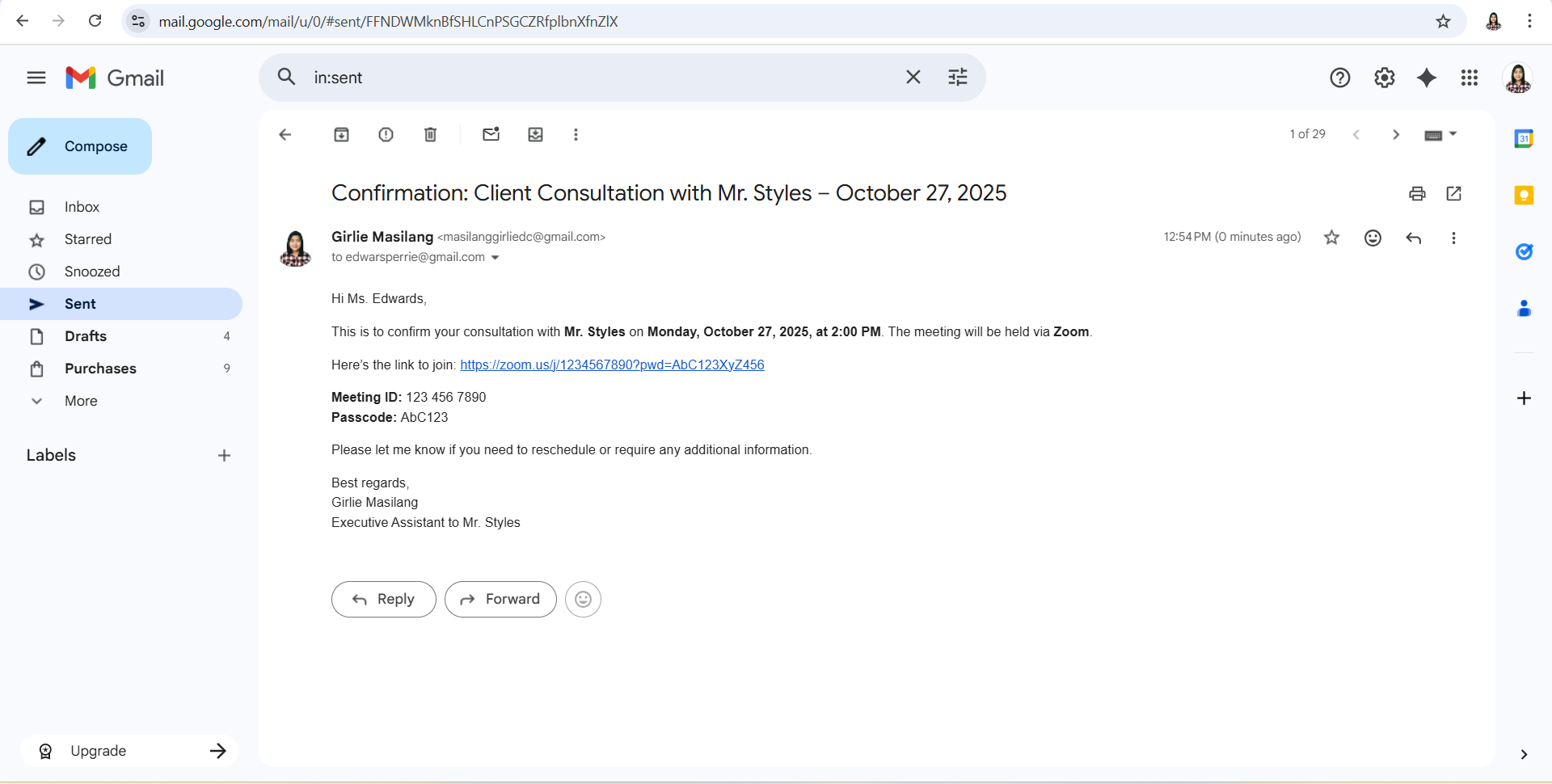1552x784 pixels.
Task: Click the Forward button below the message
Action: click(x=500, y=600)
